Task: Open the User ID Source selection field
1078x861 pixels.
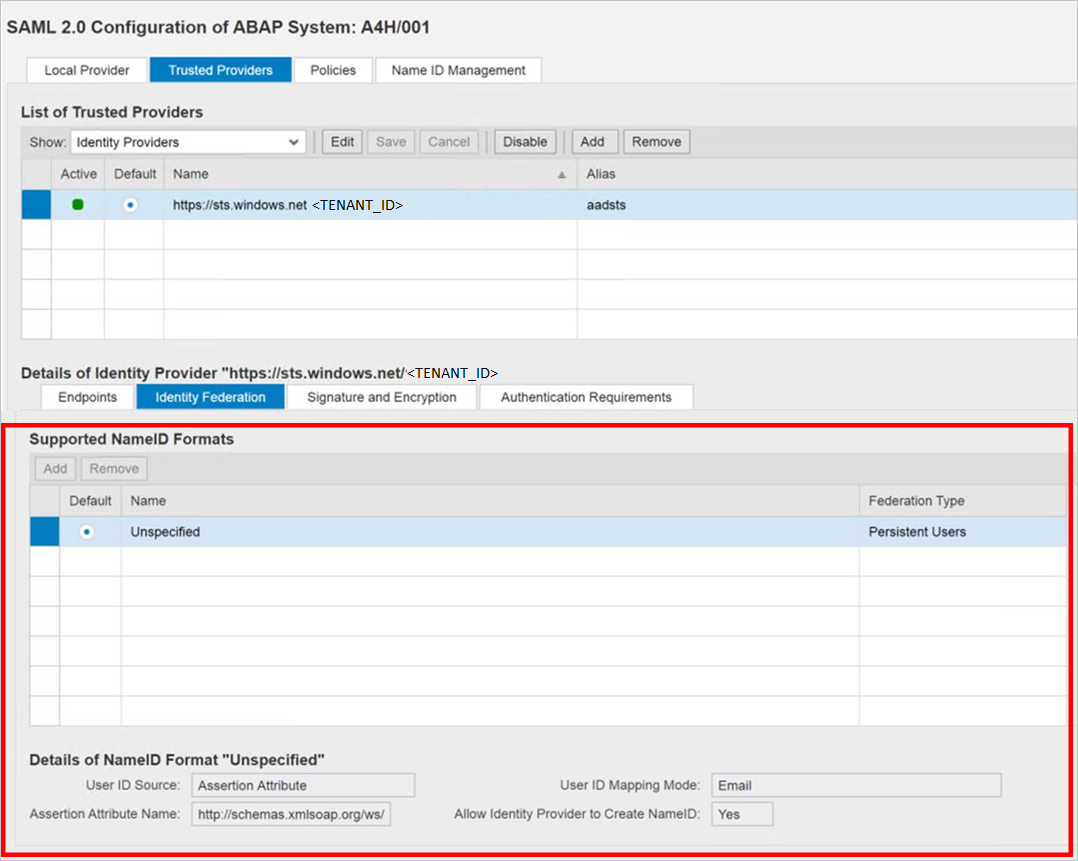Action: (302, 785)
